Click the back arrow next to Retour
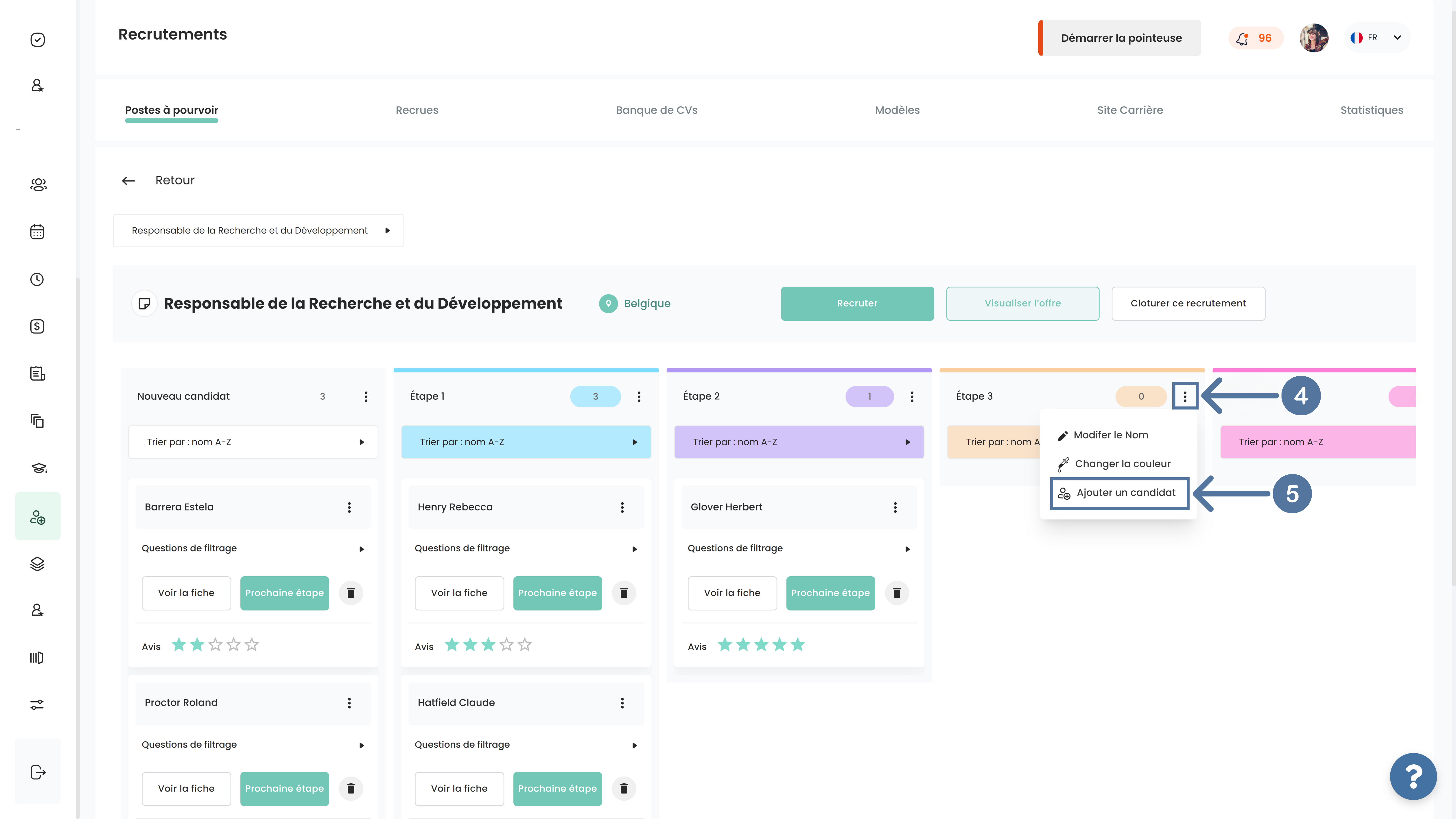The image size is (1456, 819). pyautogui.click(x=128, y=181)
